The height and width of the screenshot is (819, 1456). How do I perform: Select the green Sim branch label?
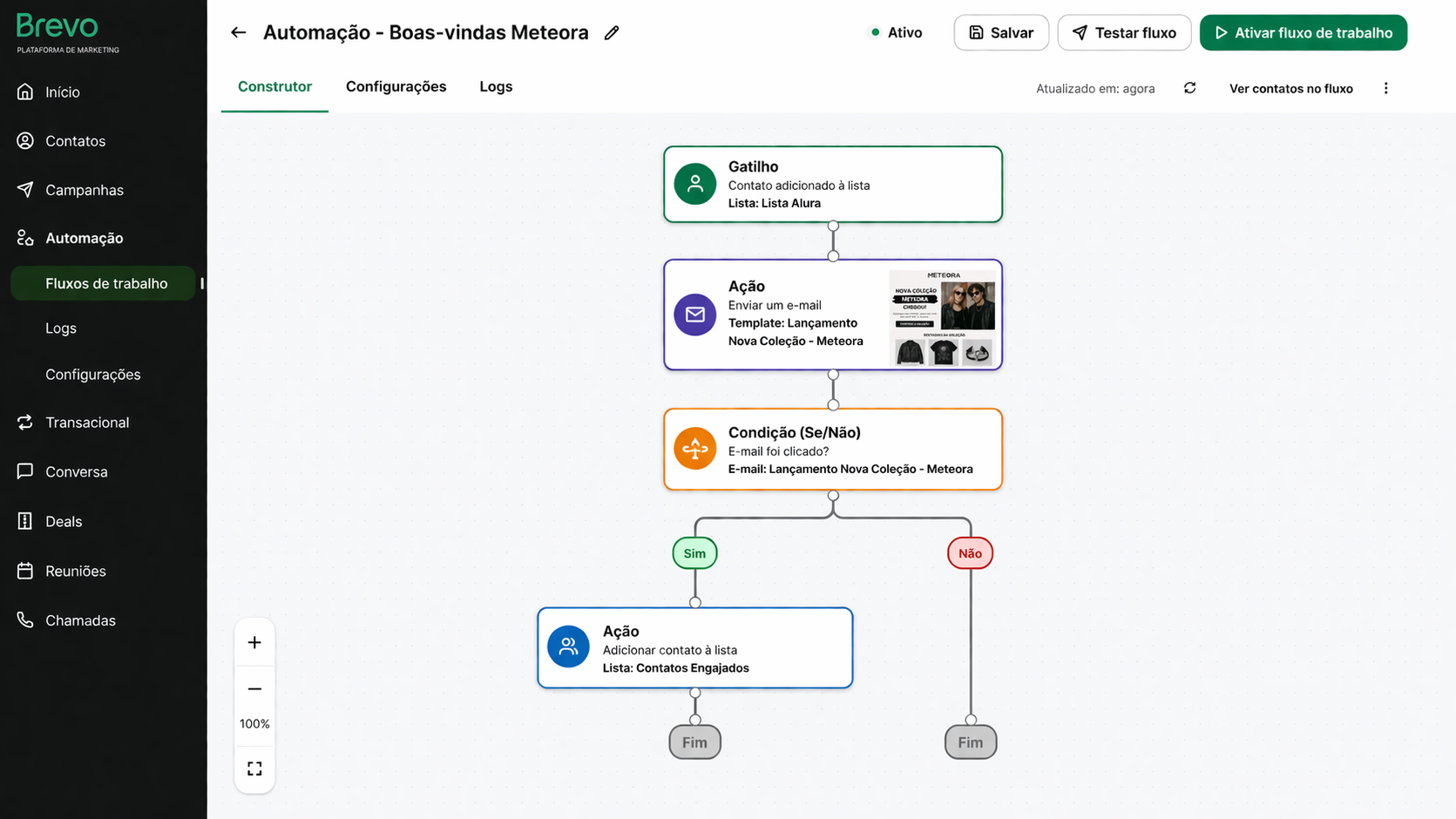(694, 553)
